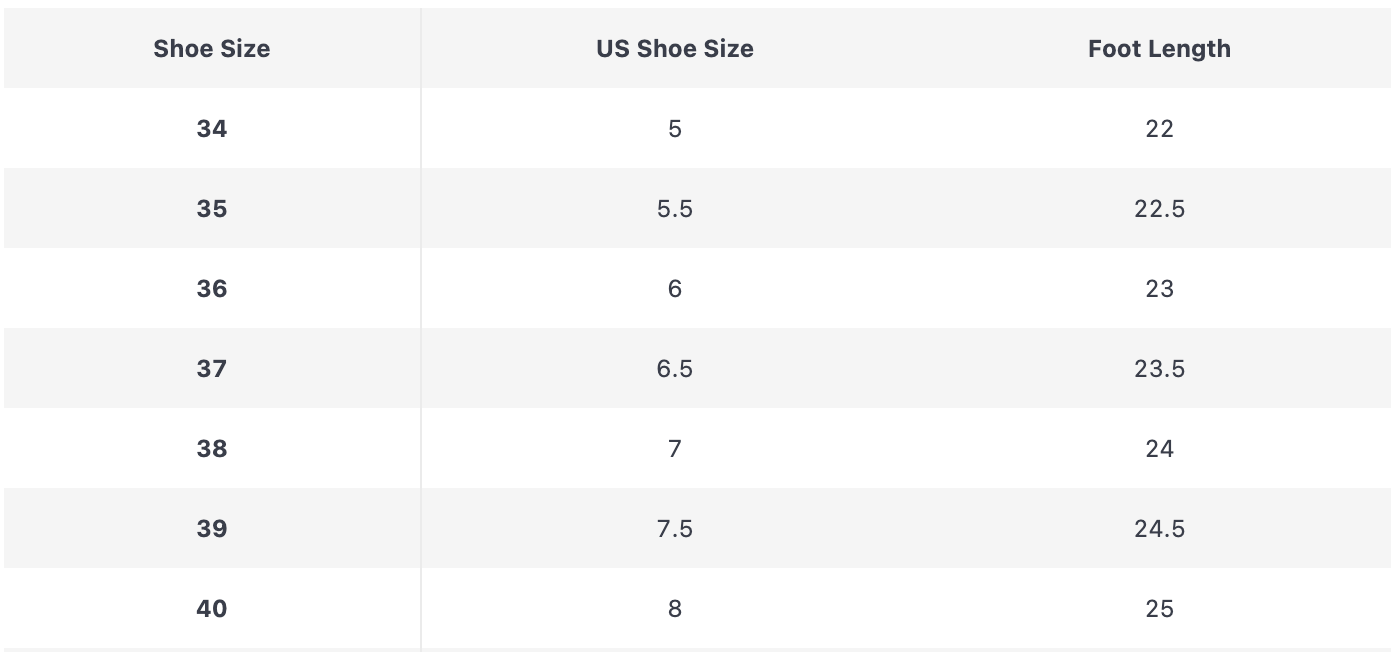Click foot length 22.5 cell

[1159, 208]
